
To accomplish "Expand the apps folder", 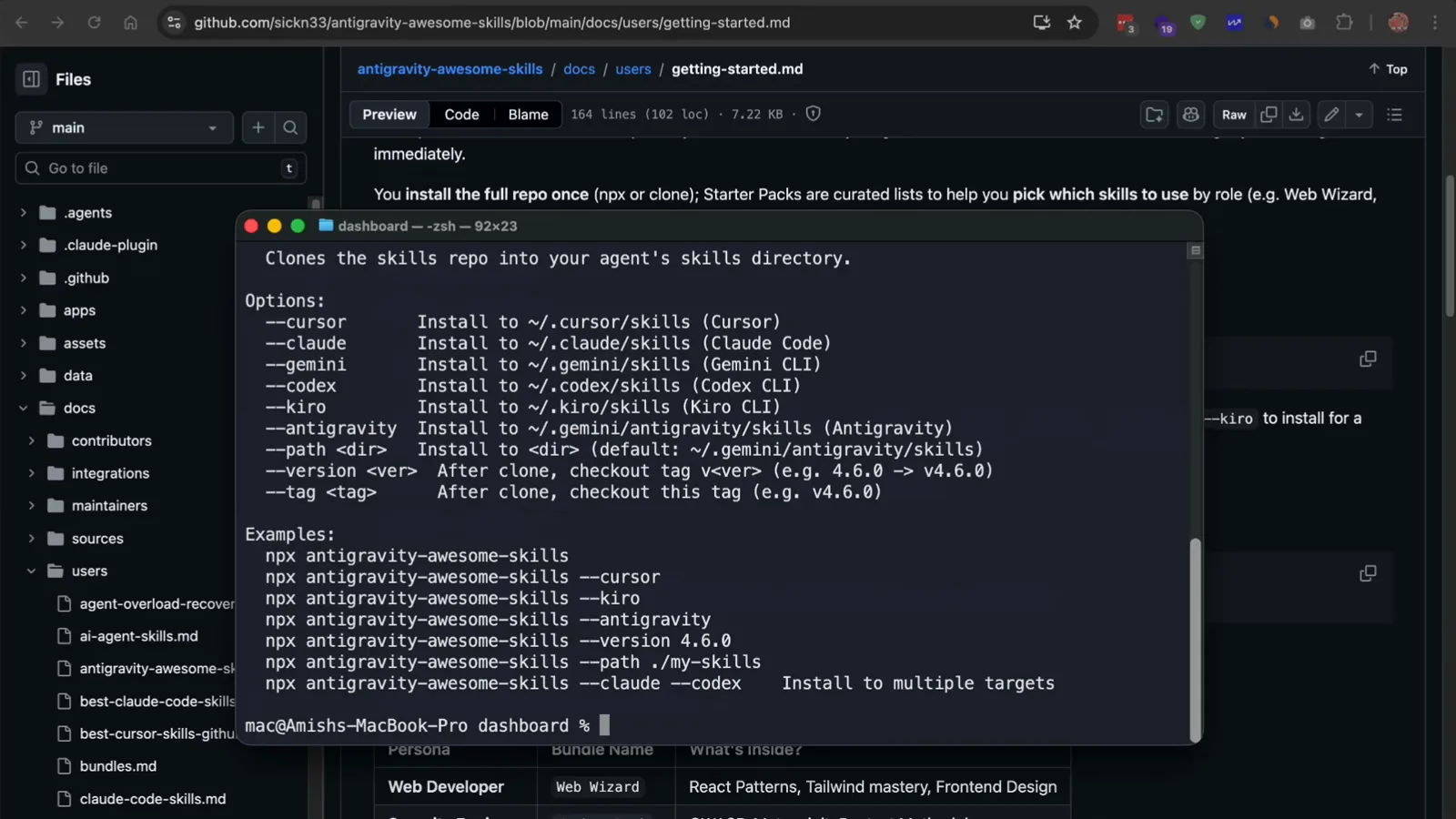I will 24,310.
